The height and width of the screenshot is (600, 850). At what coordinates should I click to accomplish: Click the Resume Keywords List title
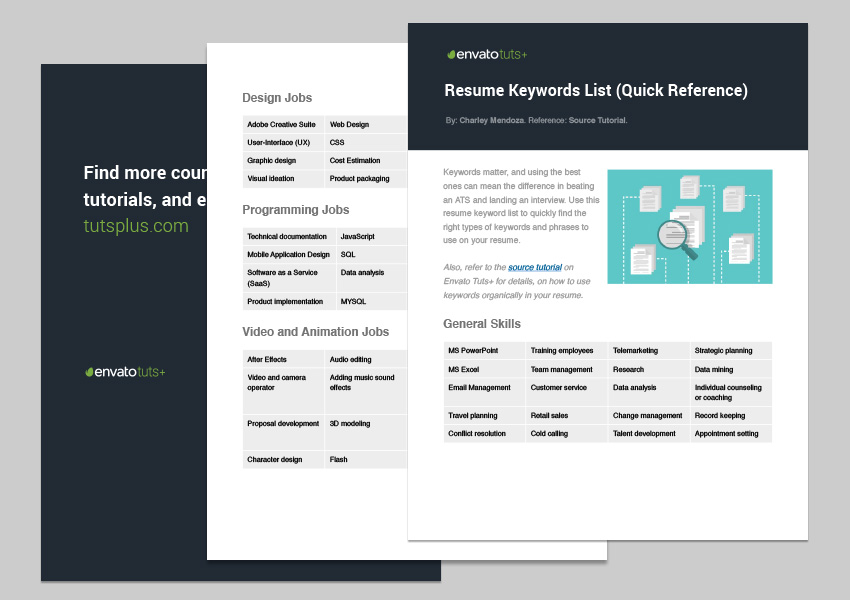596,91
